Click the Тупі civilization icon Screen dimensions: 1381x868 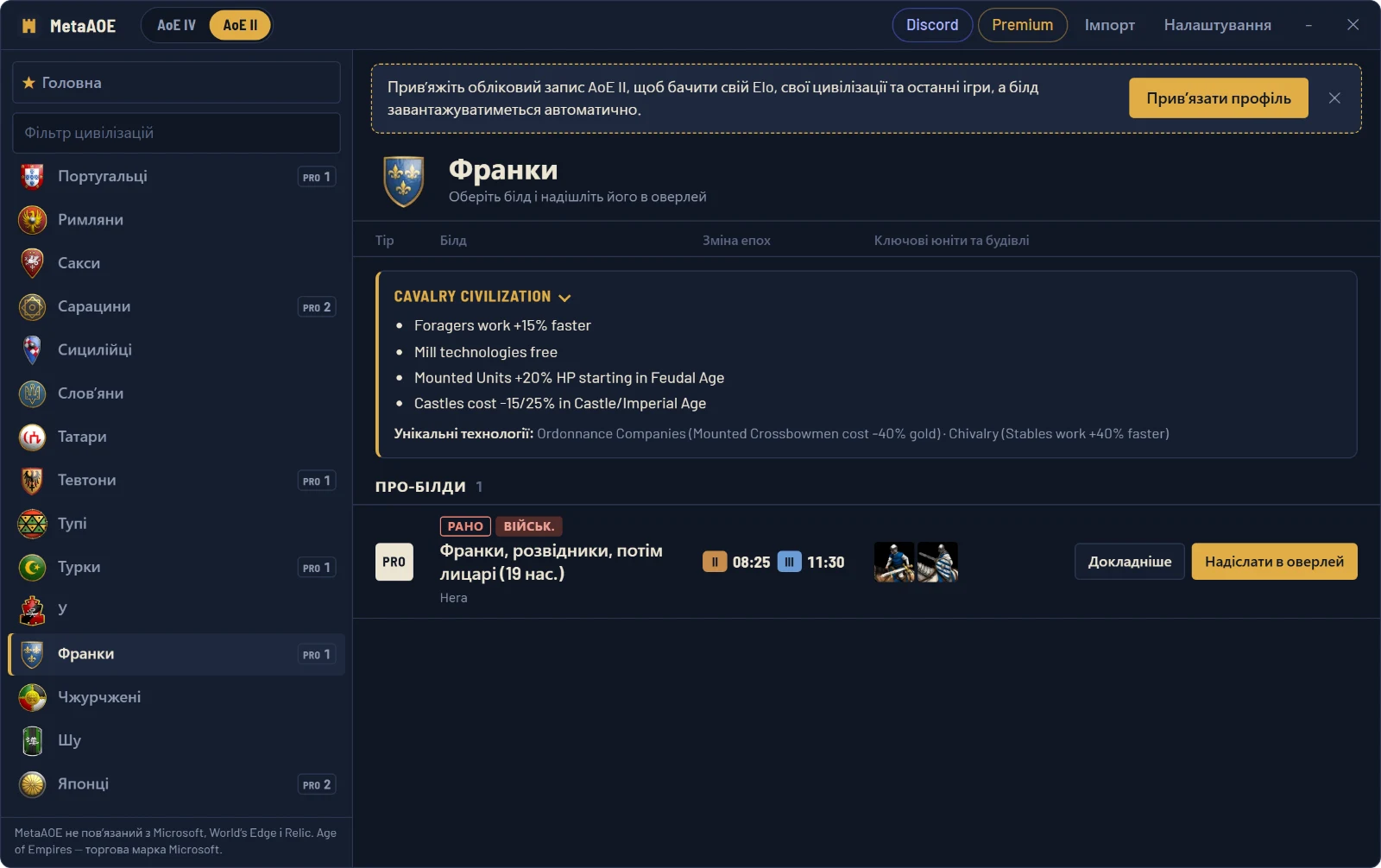32,524
